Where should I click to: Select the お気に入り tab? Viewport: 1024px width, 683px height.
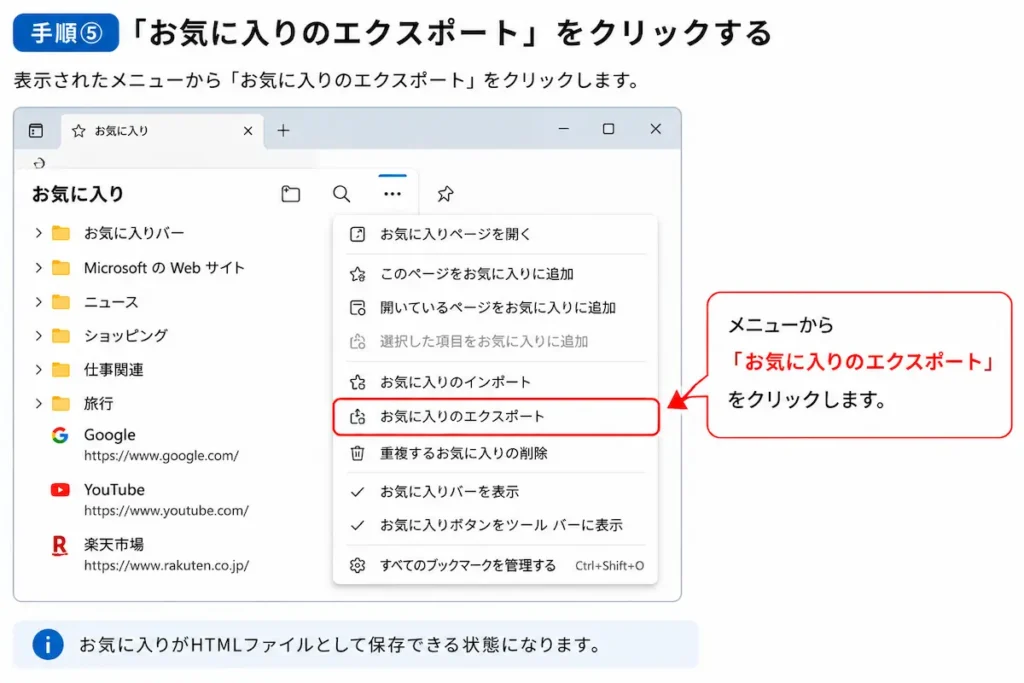[x=163, y=131]
